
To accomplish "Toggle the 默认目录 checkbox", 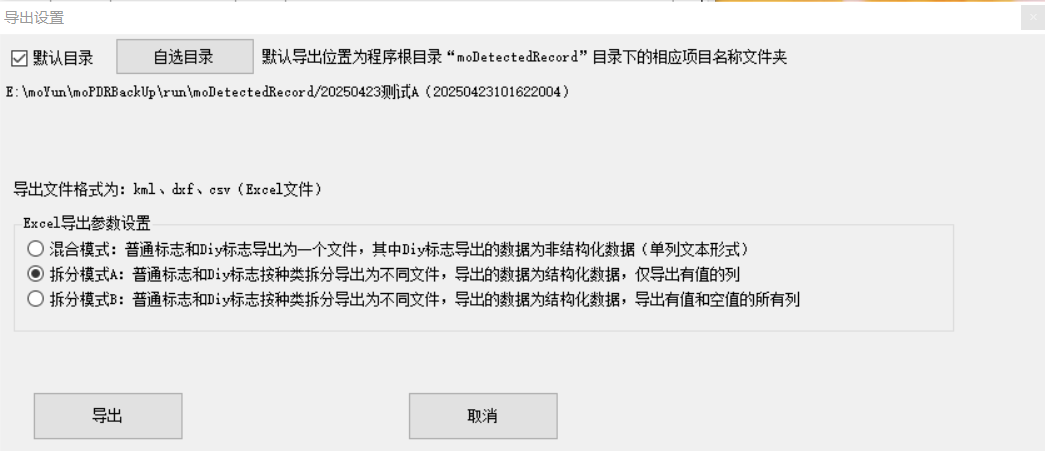I will click(x=19, y=59).
